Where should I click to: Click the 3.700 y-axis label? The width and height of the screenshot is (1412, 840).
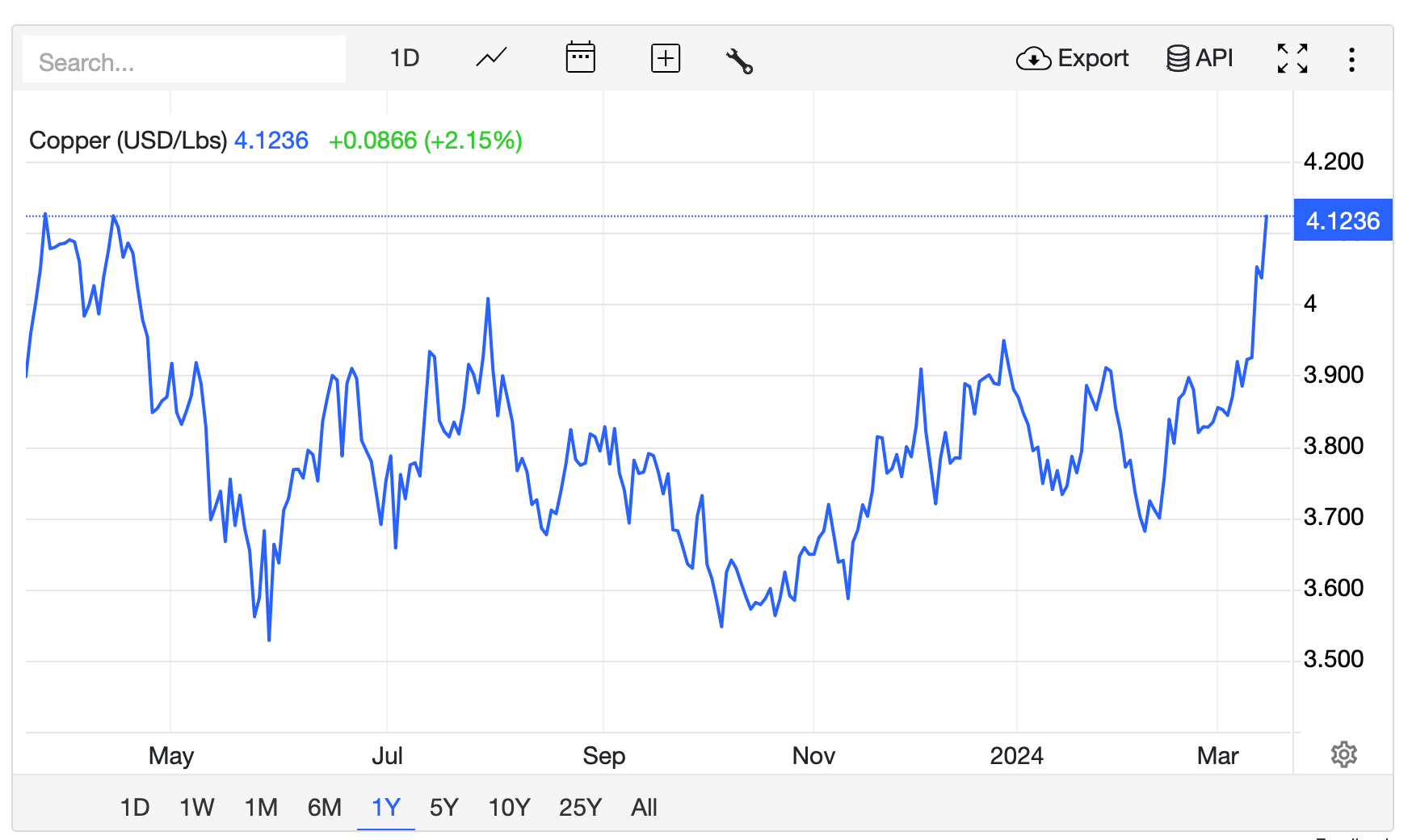[1334, 517]
